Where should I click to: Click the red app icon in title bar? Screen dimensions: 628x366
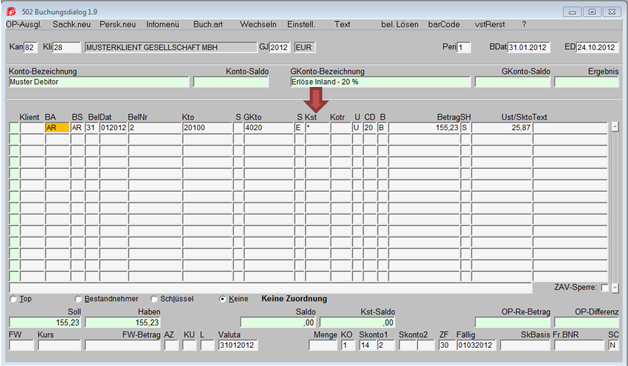[11, 12]
